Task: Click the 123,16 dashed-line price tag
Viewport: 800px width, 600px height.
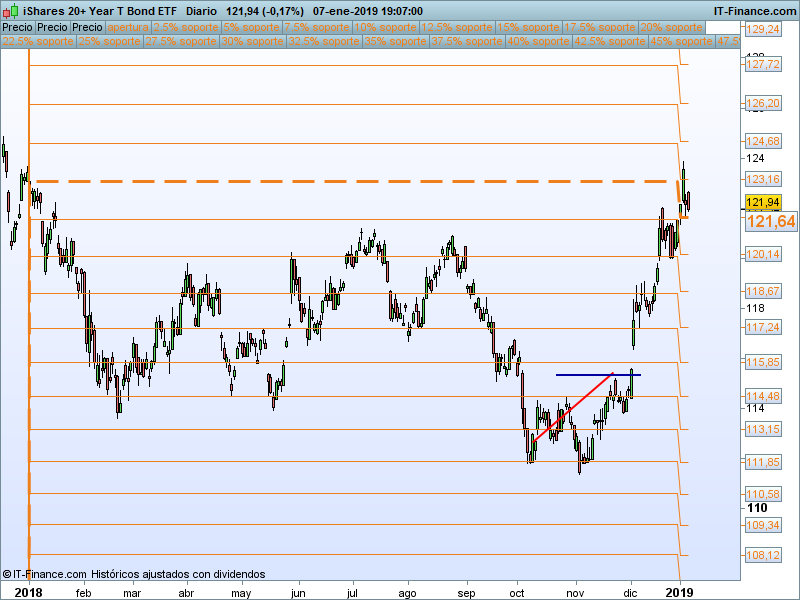Action: pos(763,179)
